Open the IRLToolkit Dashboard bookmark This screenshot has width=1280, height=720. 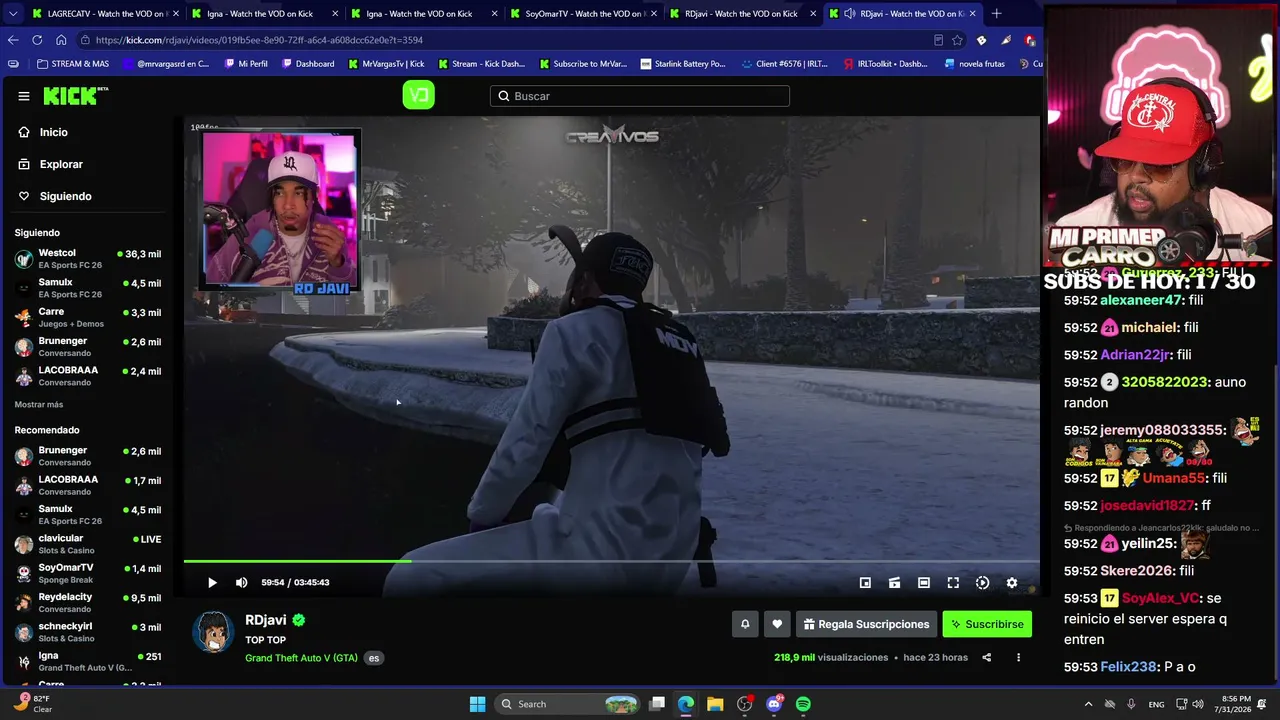(886, 64)
